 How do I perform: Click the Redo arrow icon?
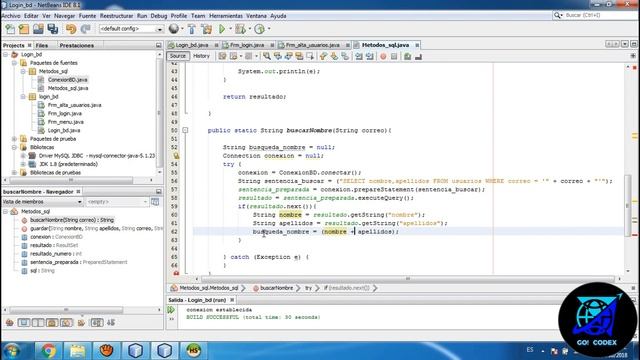[x=85, y=29]
